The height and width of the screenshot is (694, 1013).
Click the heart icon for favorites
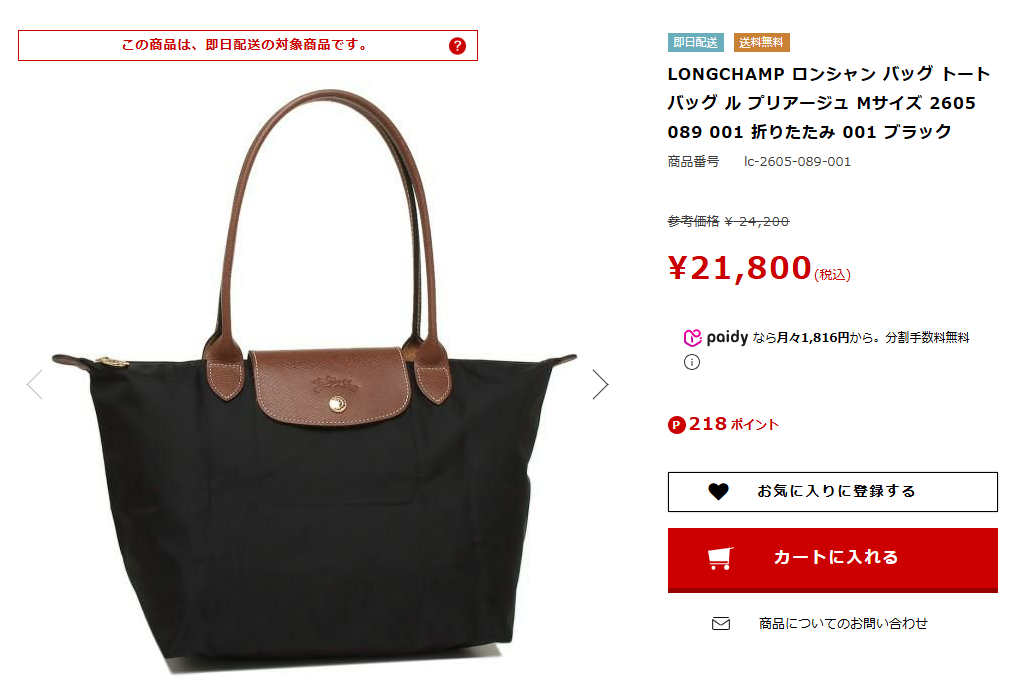coord(718,492)
